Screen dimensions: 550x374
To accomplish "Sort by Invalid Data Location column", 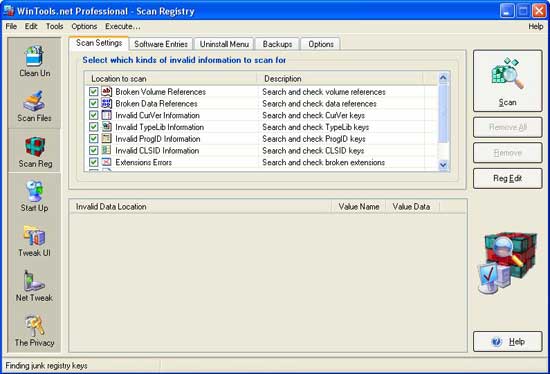I will tap(201, 207).
